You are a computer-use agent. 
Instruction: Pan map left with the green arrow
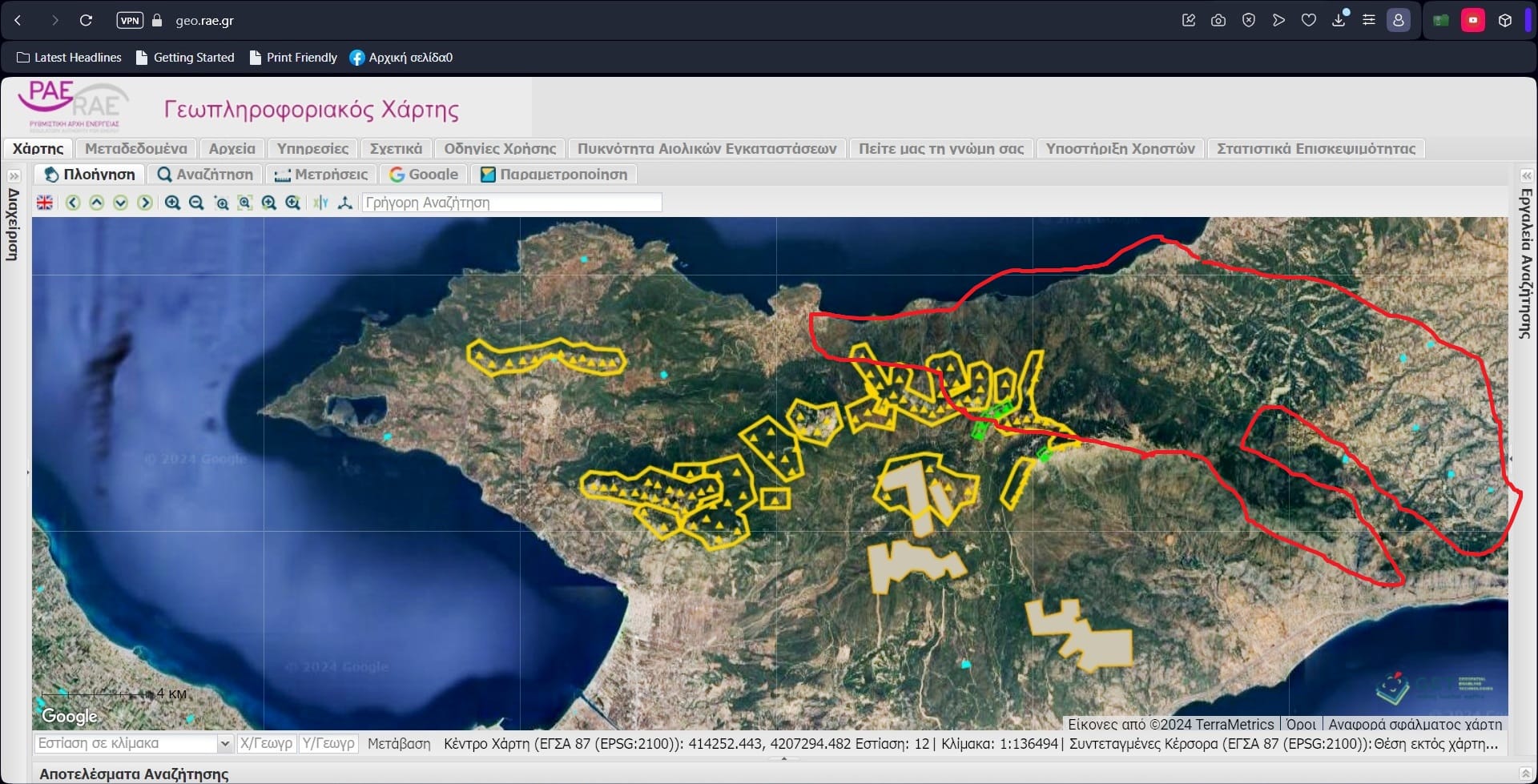point(73,203)
